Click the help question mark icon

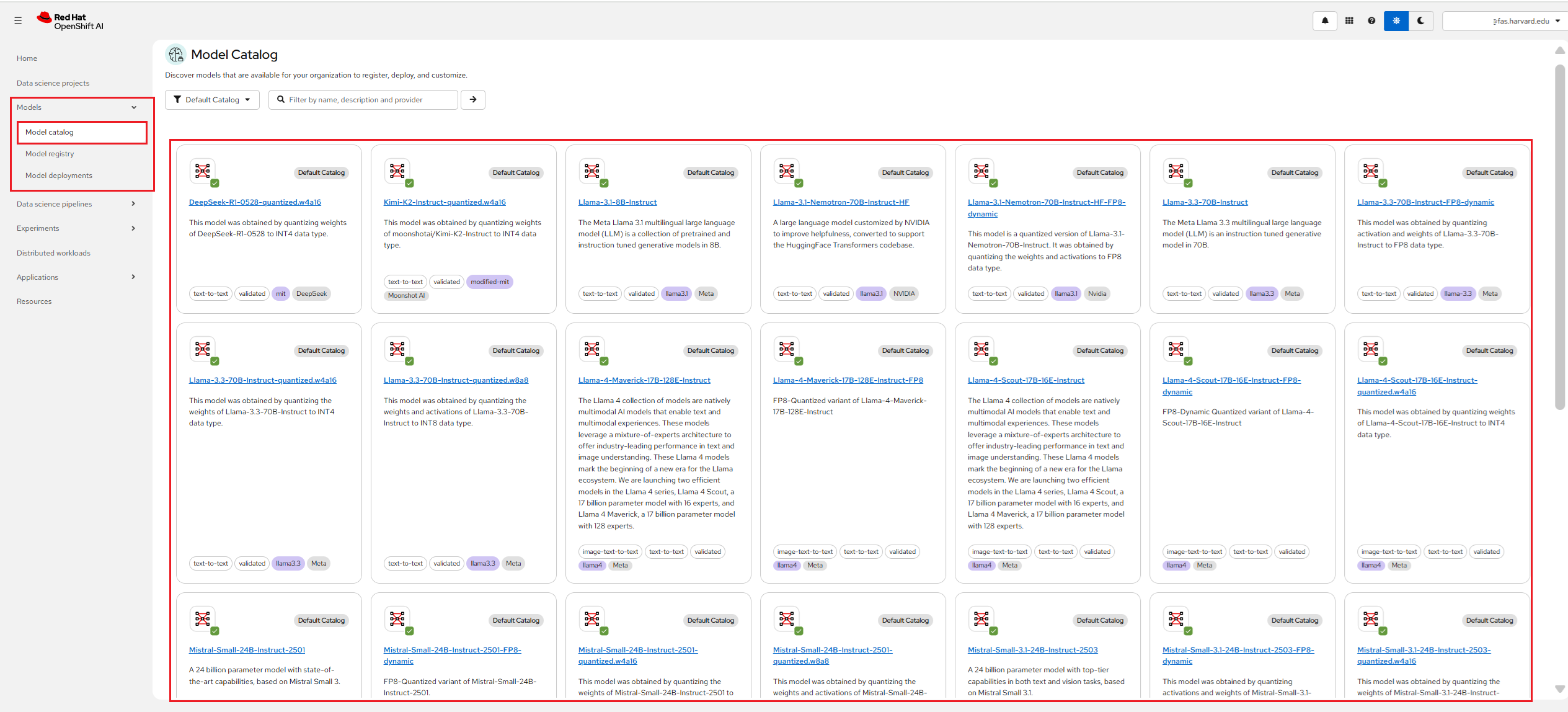[x=1371, y=21]
